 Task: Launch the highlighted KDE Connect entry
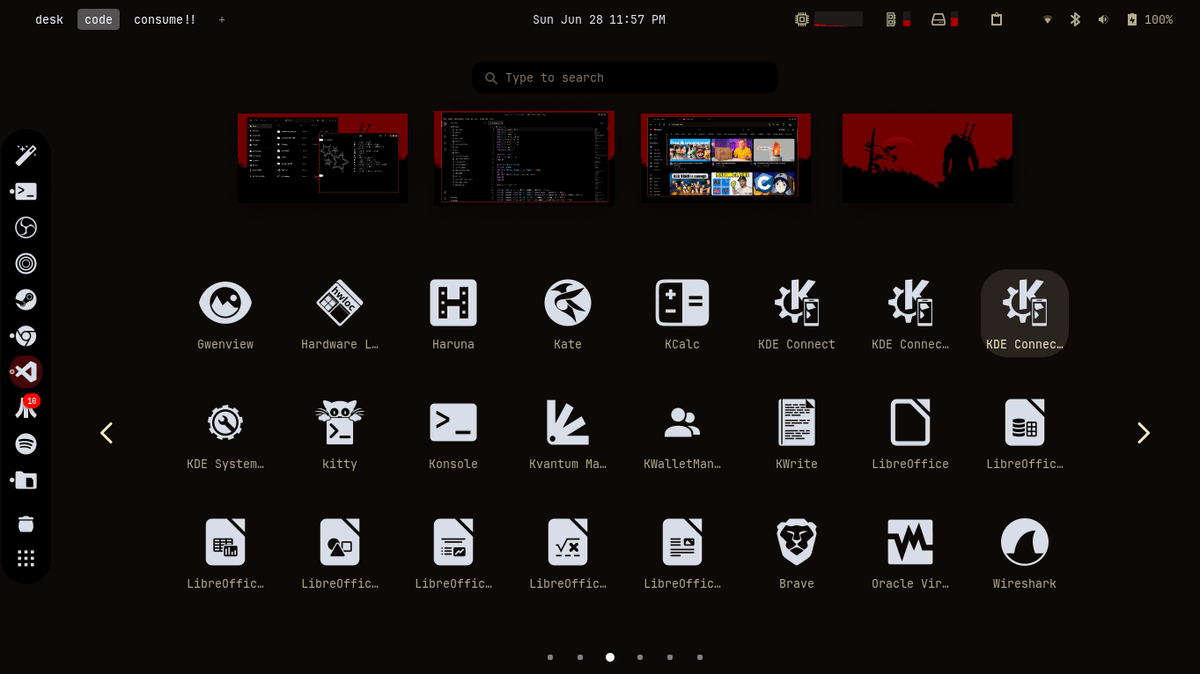point(1025,313)
